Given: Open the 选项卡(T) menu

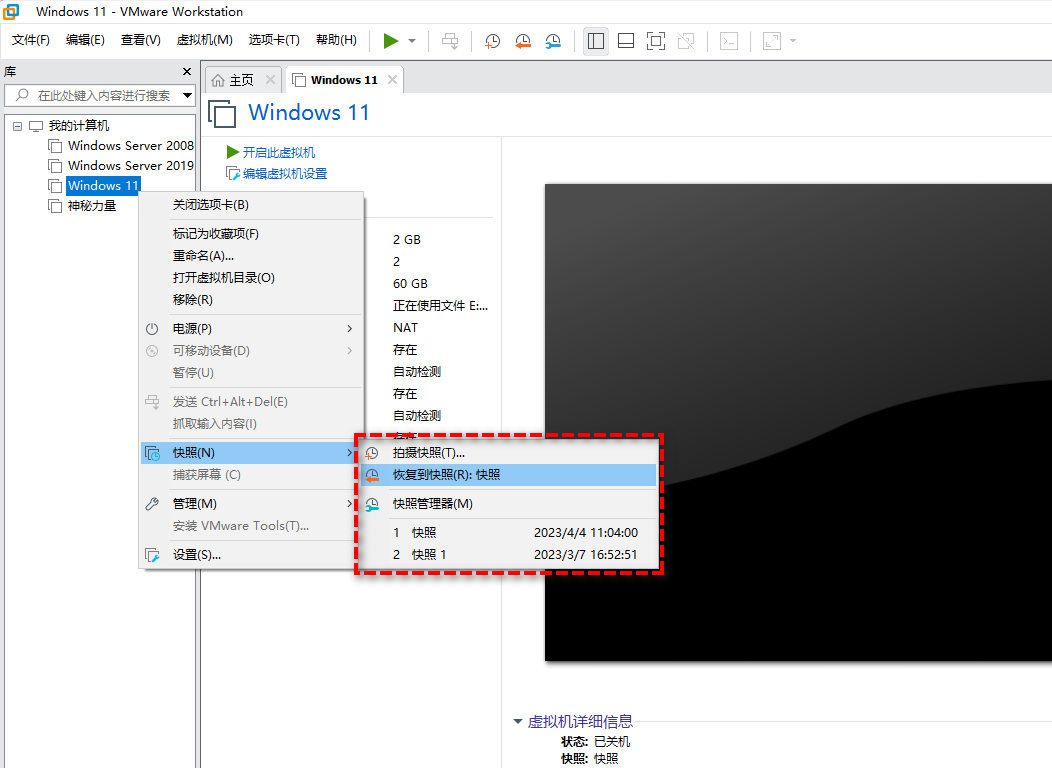Looking at the screenshot, I should pos(274,40).
